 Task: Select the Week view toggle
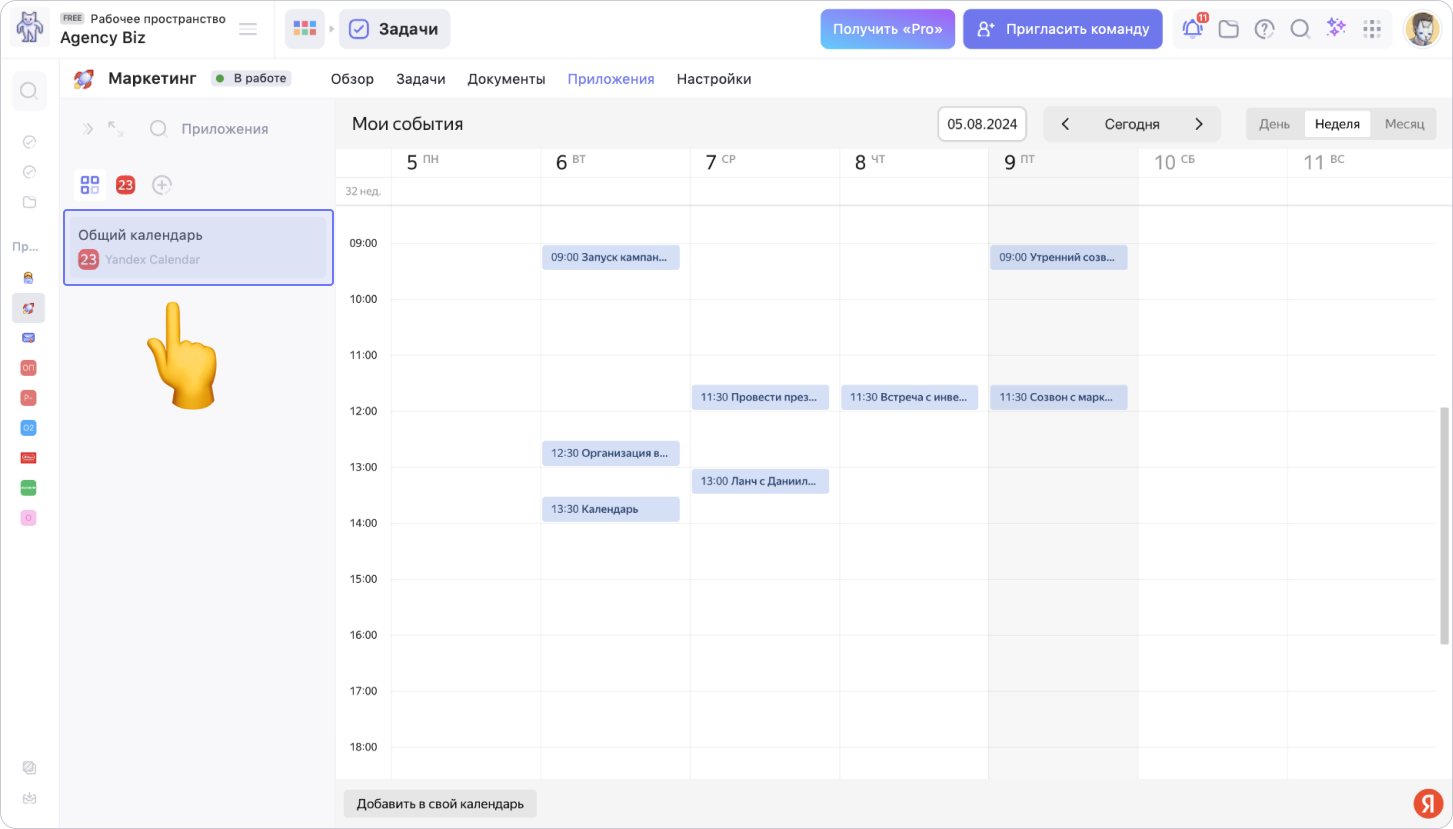pos(1337,124)
